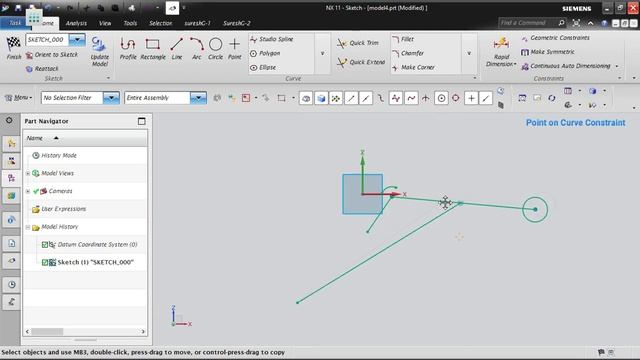640x360 pixels.
Task: Expand the Curve gallery more arrow
Action: [x=322, y=53]
